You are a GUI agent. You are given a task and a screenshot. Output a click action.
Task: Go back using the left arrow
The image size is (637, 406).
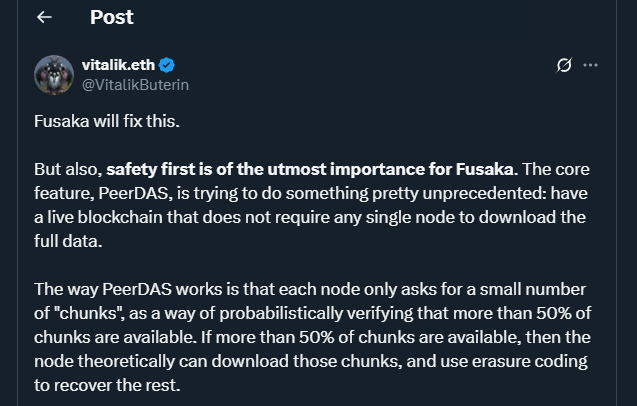point(44,17)
